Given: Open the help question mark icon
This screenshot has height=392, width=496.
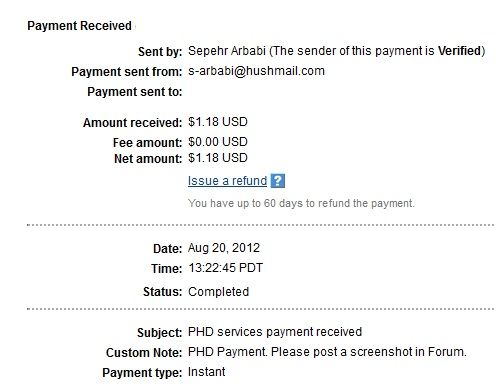Looking at the screenshot, I should [278, 181].
